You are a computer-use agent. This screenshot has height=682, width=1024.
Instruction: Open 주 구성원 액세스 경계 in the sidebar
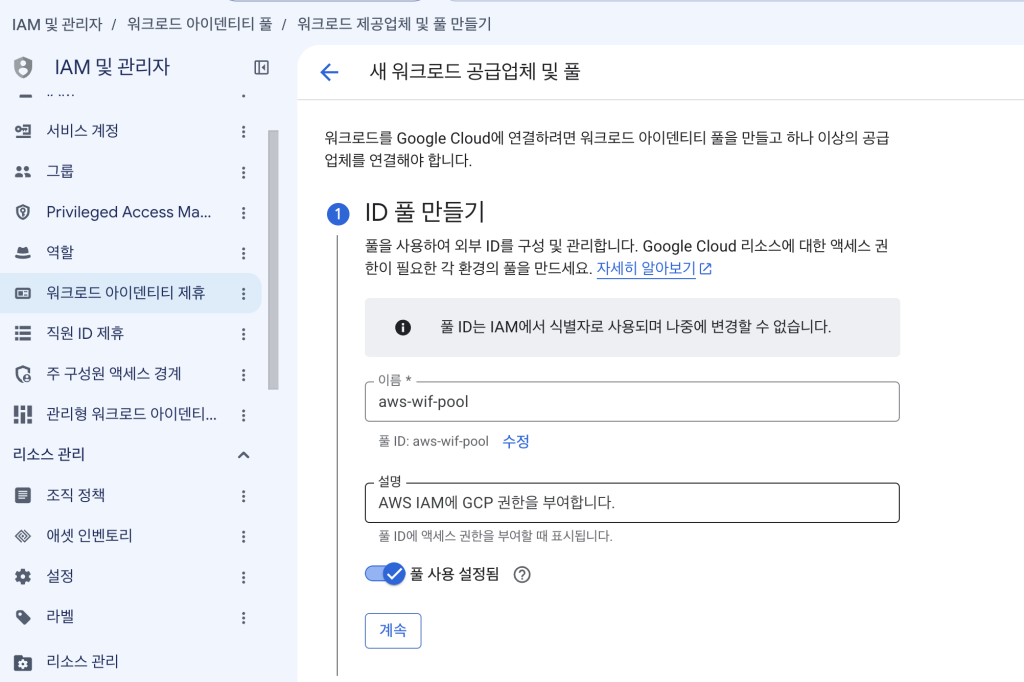coord(114,374)
